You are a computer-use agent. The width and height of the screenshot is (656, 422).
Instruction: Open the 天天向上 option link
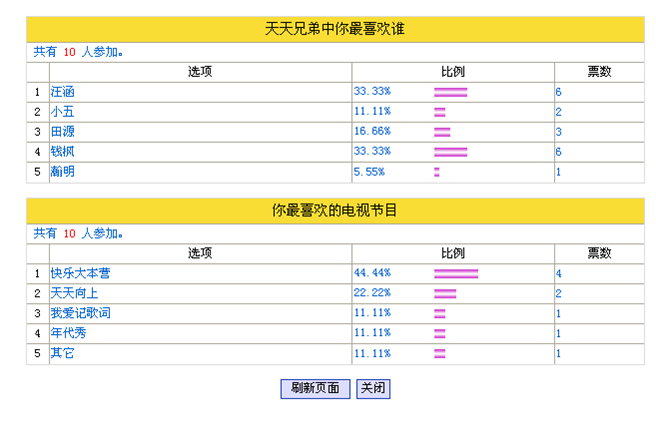(74, 293)
